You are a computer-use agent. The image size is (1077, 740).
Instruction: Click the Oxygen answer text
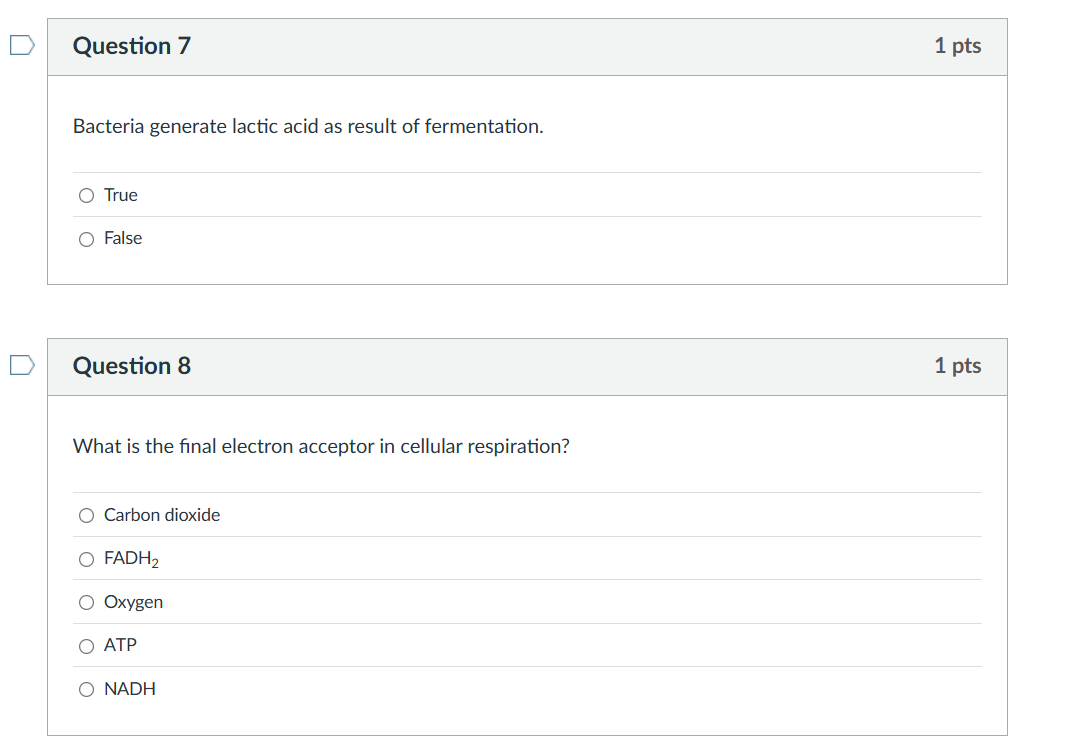click(133, 602)
